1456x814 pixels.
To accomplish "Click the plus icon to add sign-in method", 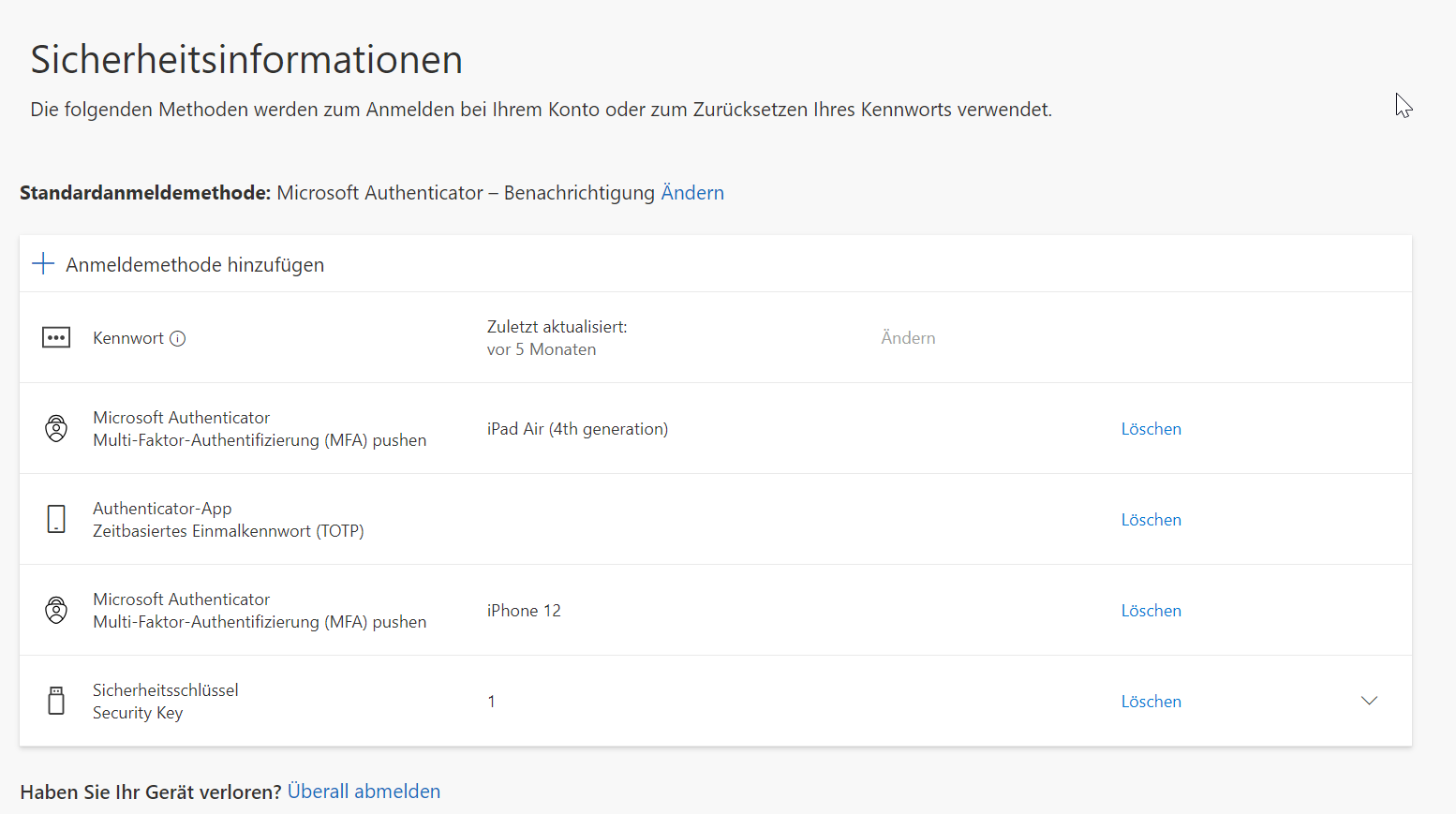I will click(43, 264).
